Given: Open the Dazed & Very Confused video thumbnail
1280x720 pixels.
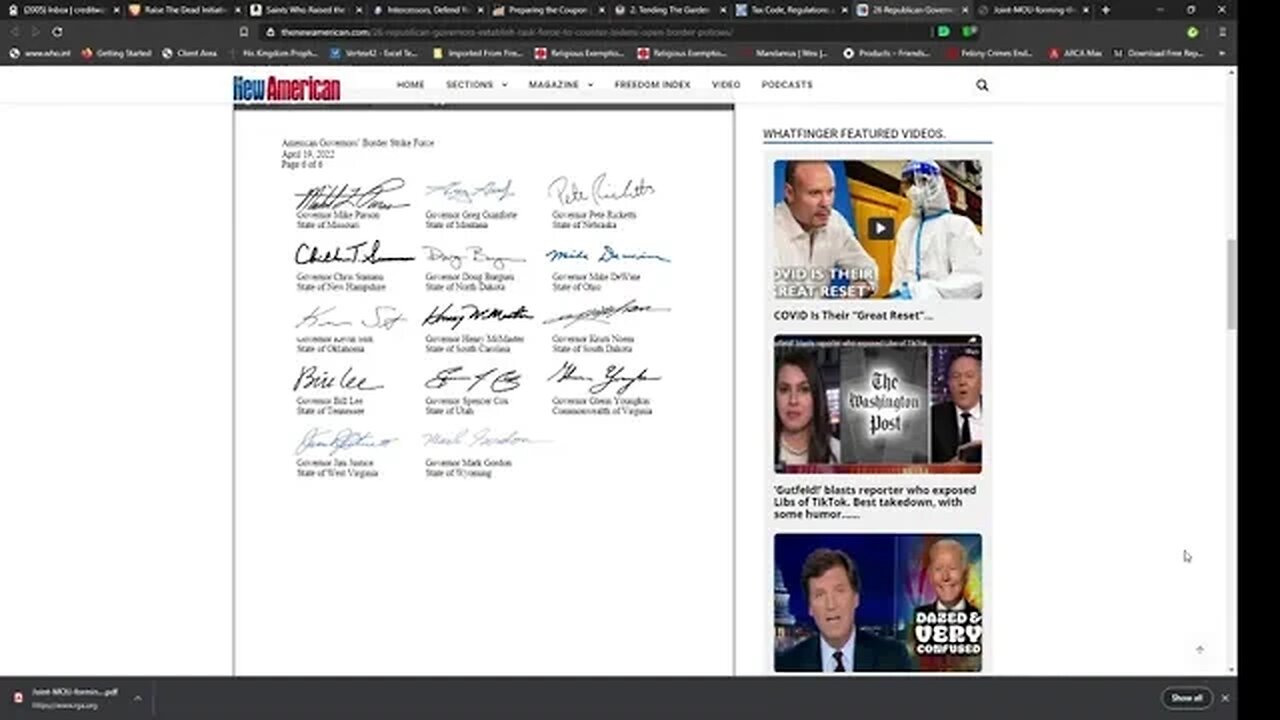Looking at the screenshot, I should click(x=877, y=602).
